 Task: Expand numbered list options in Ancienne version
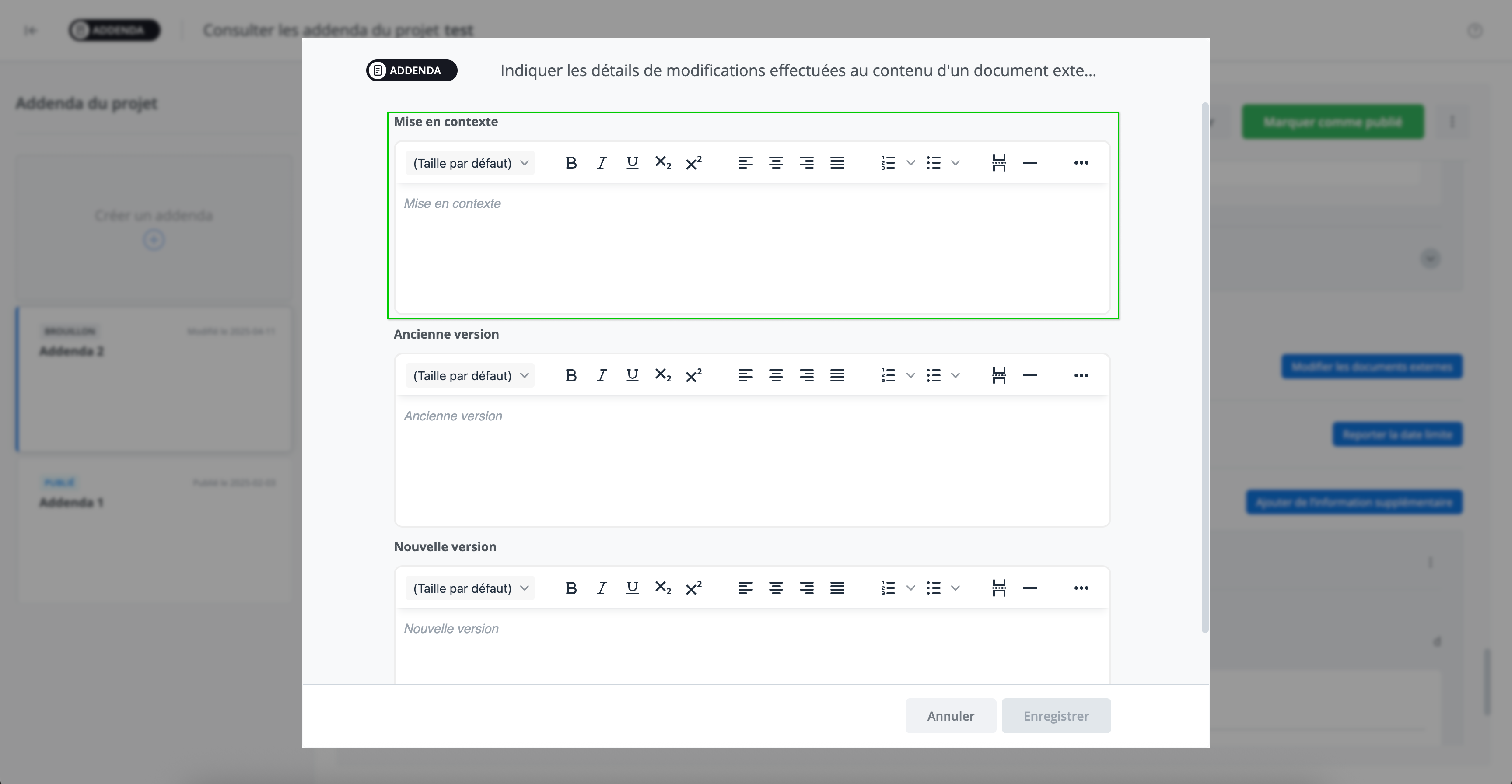[x=910, y=376]
